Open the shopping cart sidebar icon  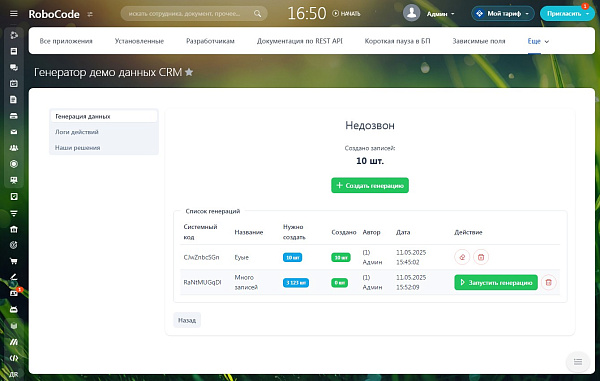(x=14, y=261)
